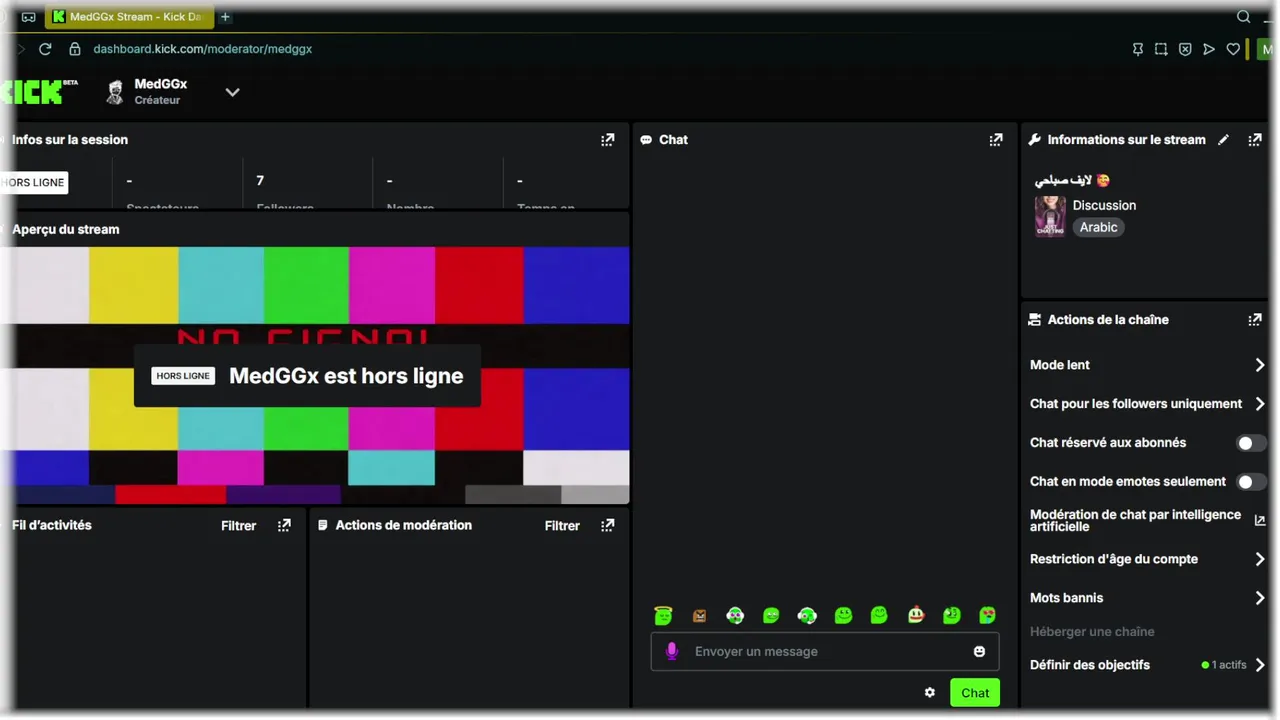The height and width of the screenshot is (720, 1280).
Task: Insert the white headset emote
Action: (x=807, y=615)
